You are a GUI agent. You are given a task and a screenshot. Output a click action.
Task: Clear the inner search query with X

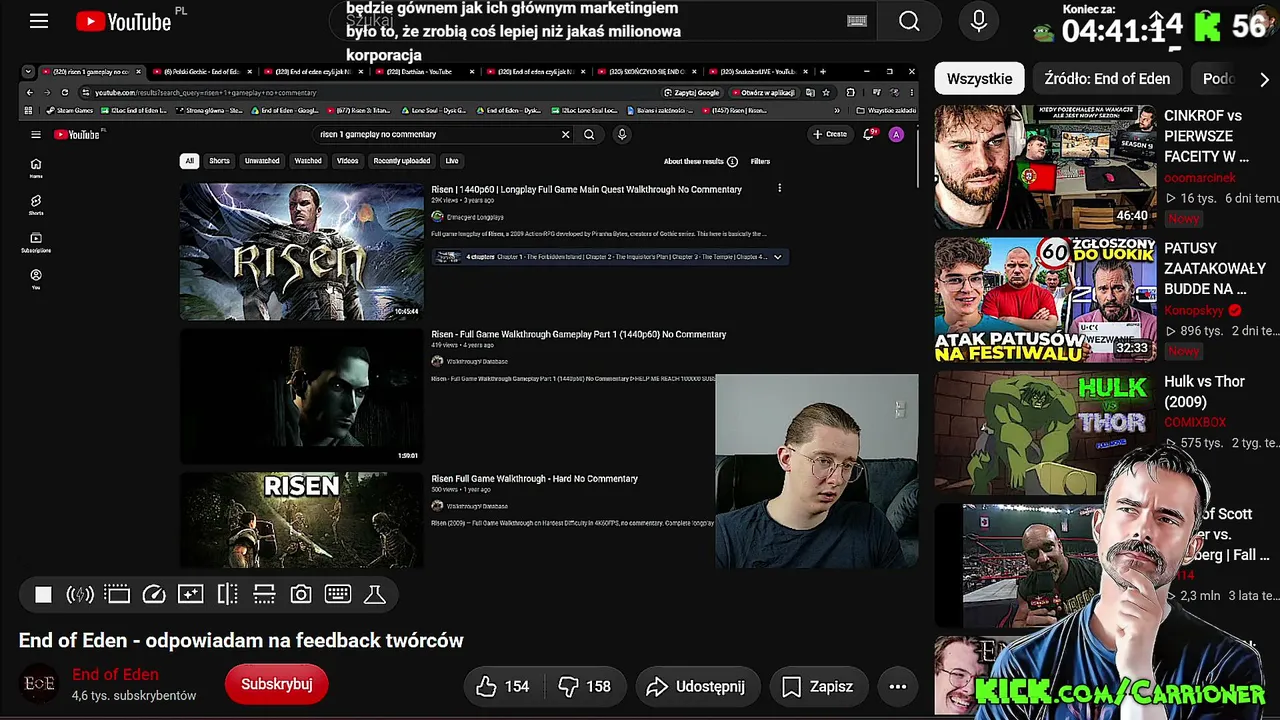(x=565, y=134)
